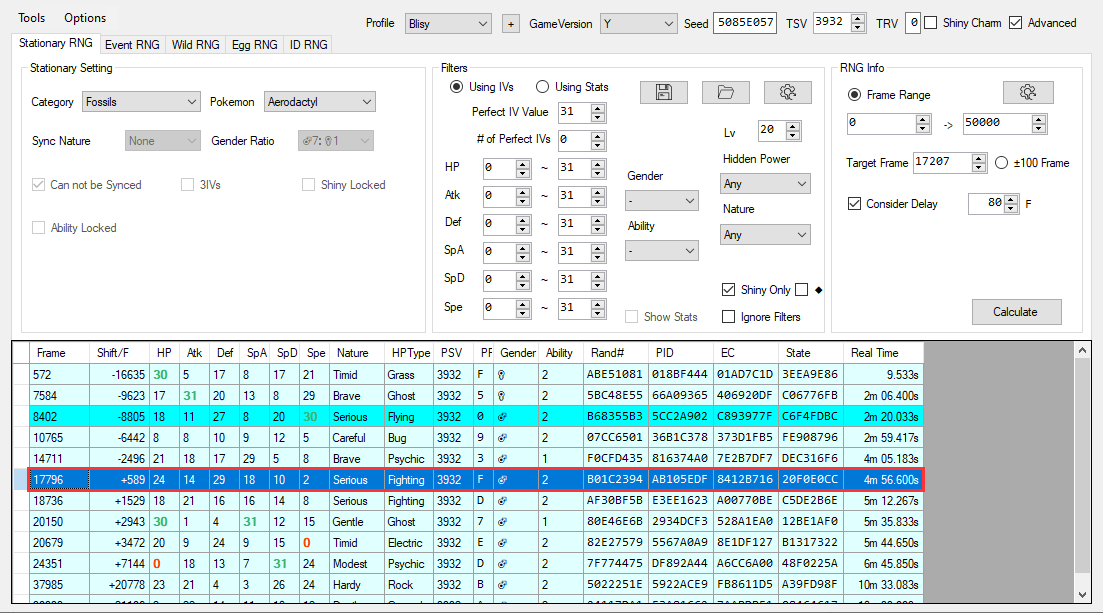Select the Using IVs radio button
The height and width of the screenshot is (613, 1103).
pyautogui.click(x=457, y=87)
